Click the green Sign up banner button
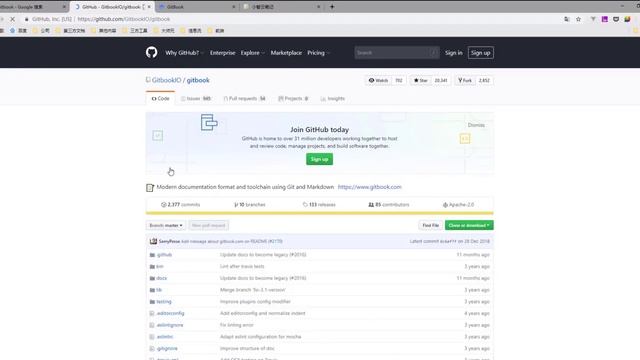 pyautogui.click(x=319, y=159)
